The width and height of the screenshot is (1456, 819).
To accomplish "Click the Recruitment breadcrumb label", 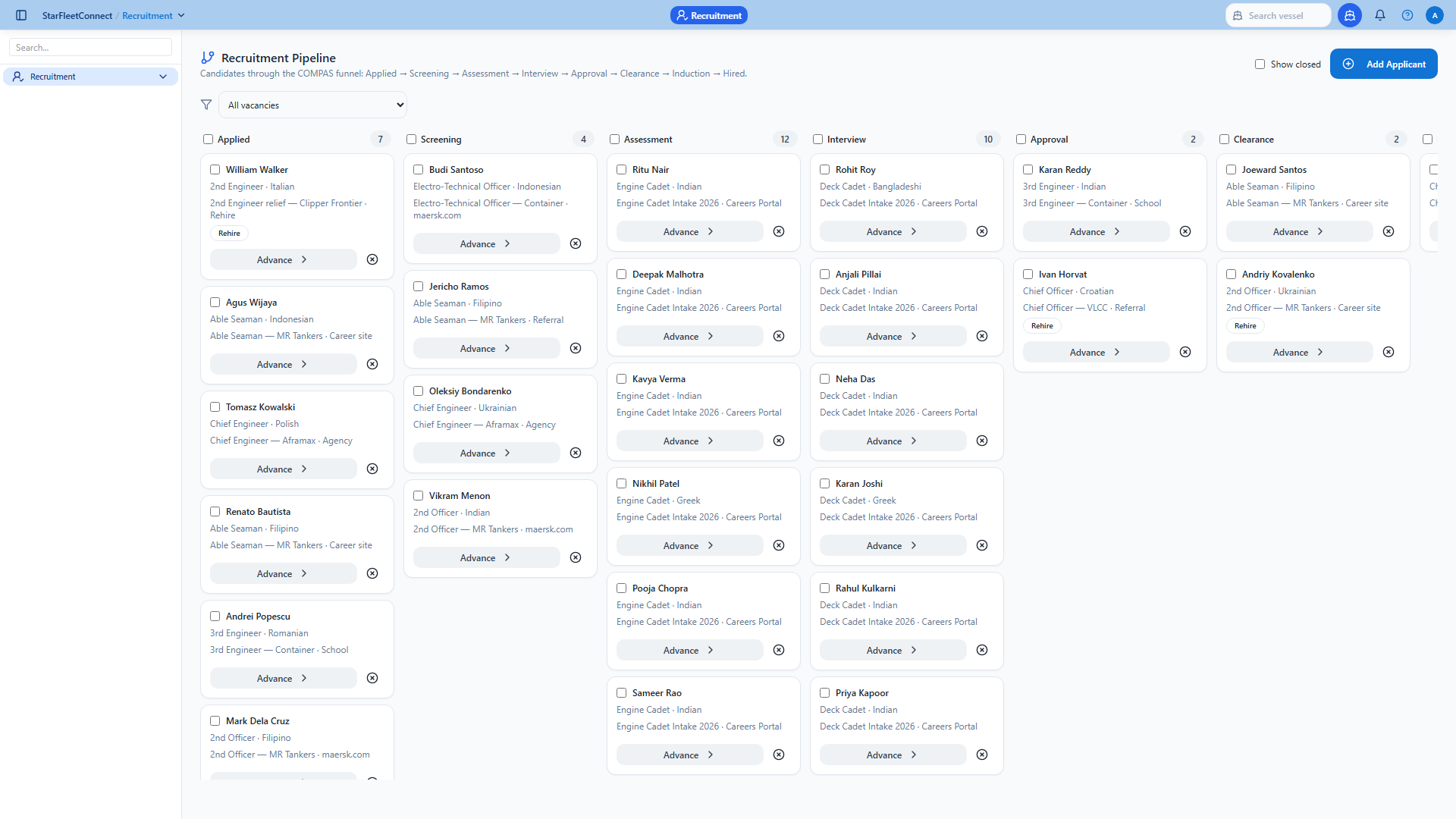I will [x=147, y=15].
